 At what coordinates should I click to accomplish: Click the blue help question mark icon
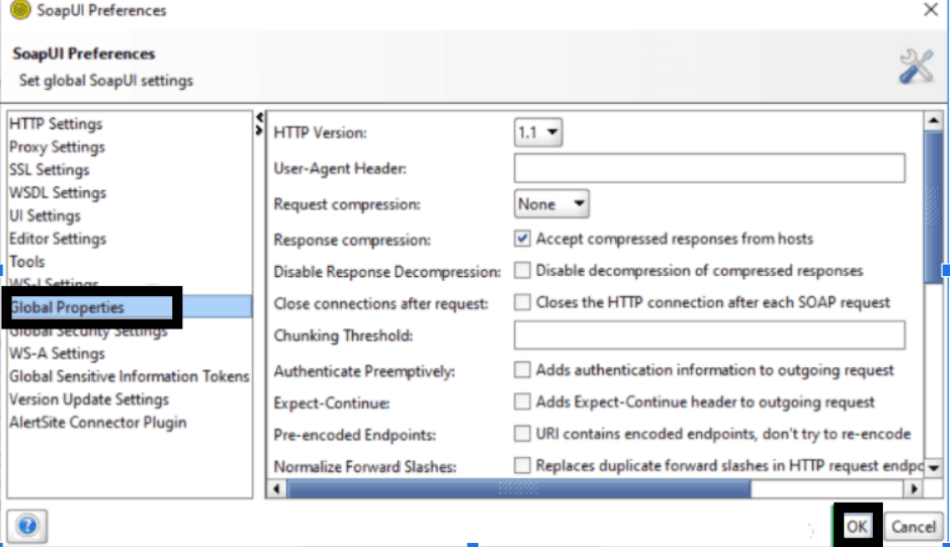(27, 525)
